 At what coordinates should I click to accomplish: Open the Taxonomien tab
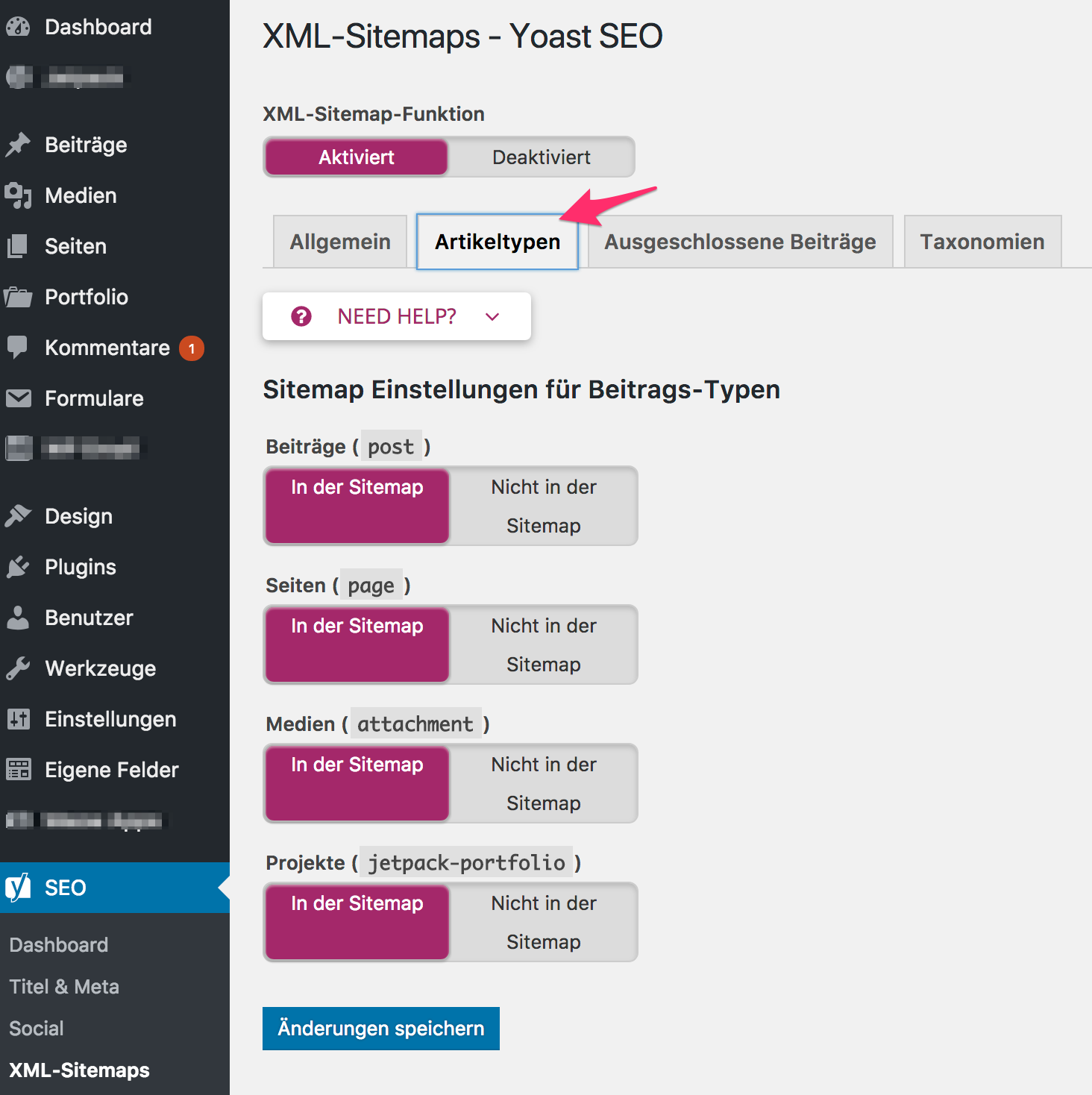pos(982,242)
